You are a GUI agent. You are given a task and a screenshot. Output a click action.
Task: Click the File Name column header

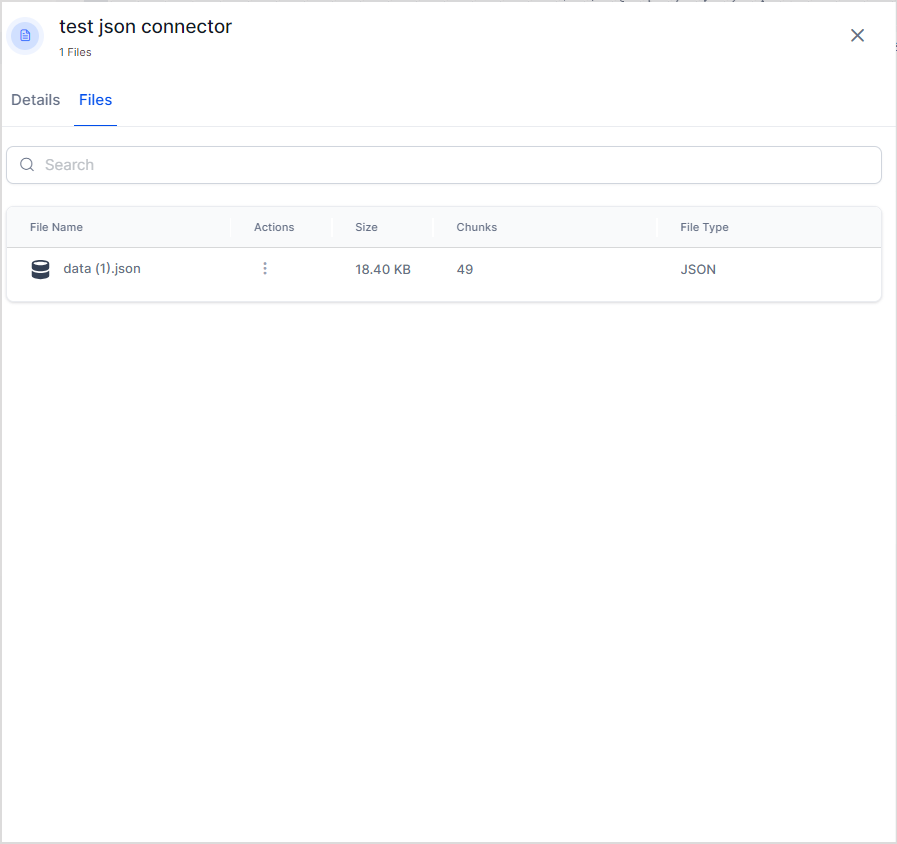pos(56,227)
